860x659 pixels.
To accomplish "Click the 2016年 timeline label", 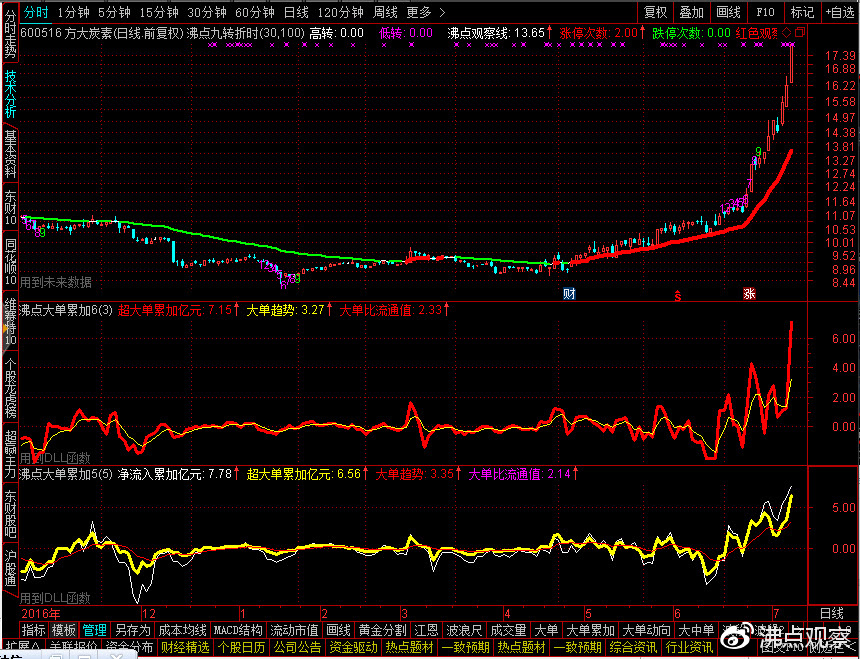I will [x=42, y=612].
